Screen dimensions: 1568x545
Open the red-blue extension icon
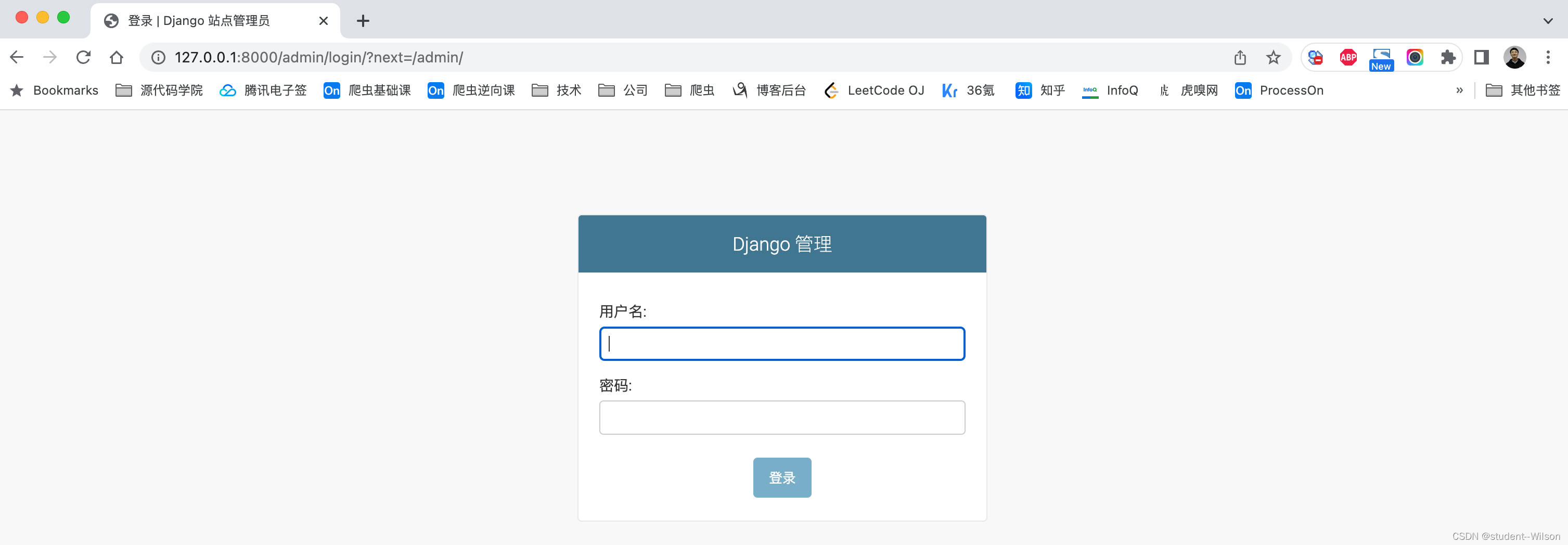coord(1315,57)
